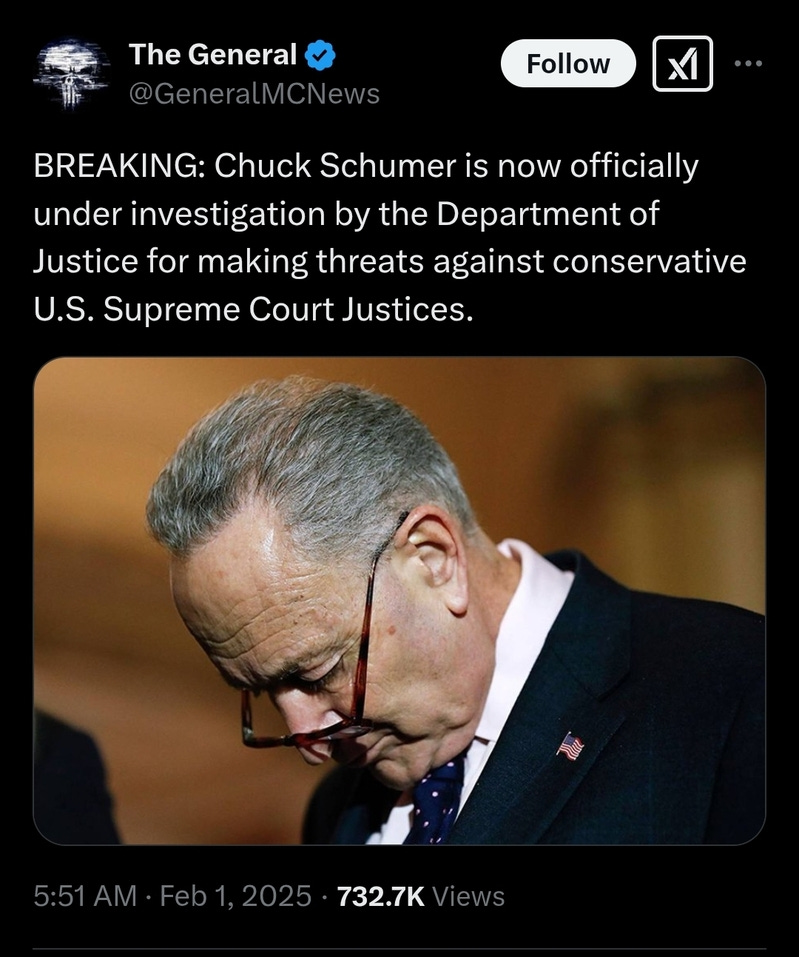
Task: Select the Feb 1, 2025 date
Action: coord(236,896)
